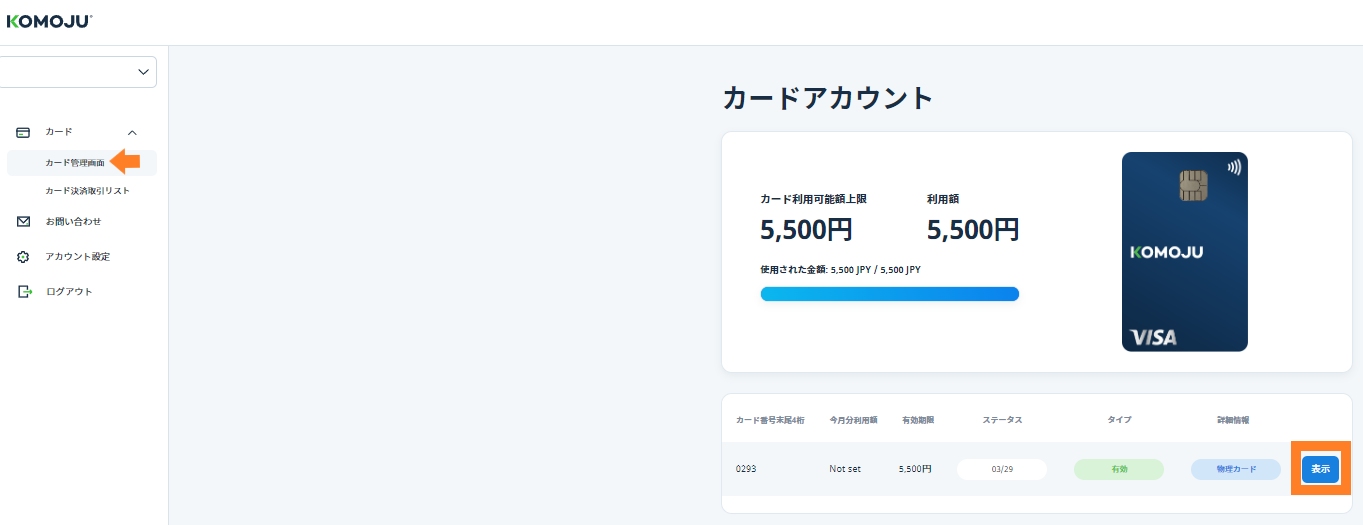This screenshot has width=1363, height=525.
Task: Collapse the カード menu section chevron
Action: tap(133, 132)
